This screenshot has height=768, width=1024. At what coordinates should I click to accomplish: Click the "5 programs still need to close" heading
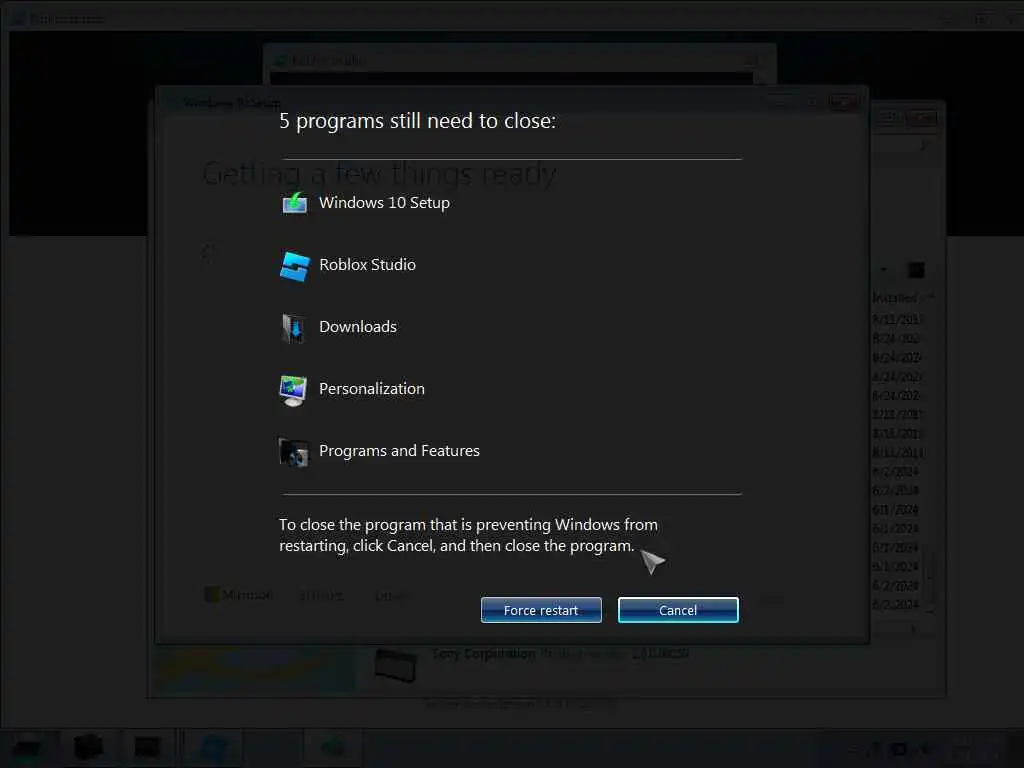click(x=417, y=121)
